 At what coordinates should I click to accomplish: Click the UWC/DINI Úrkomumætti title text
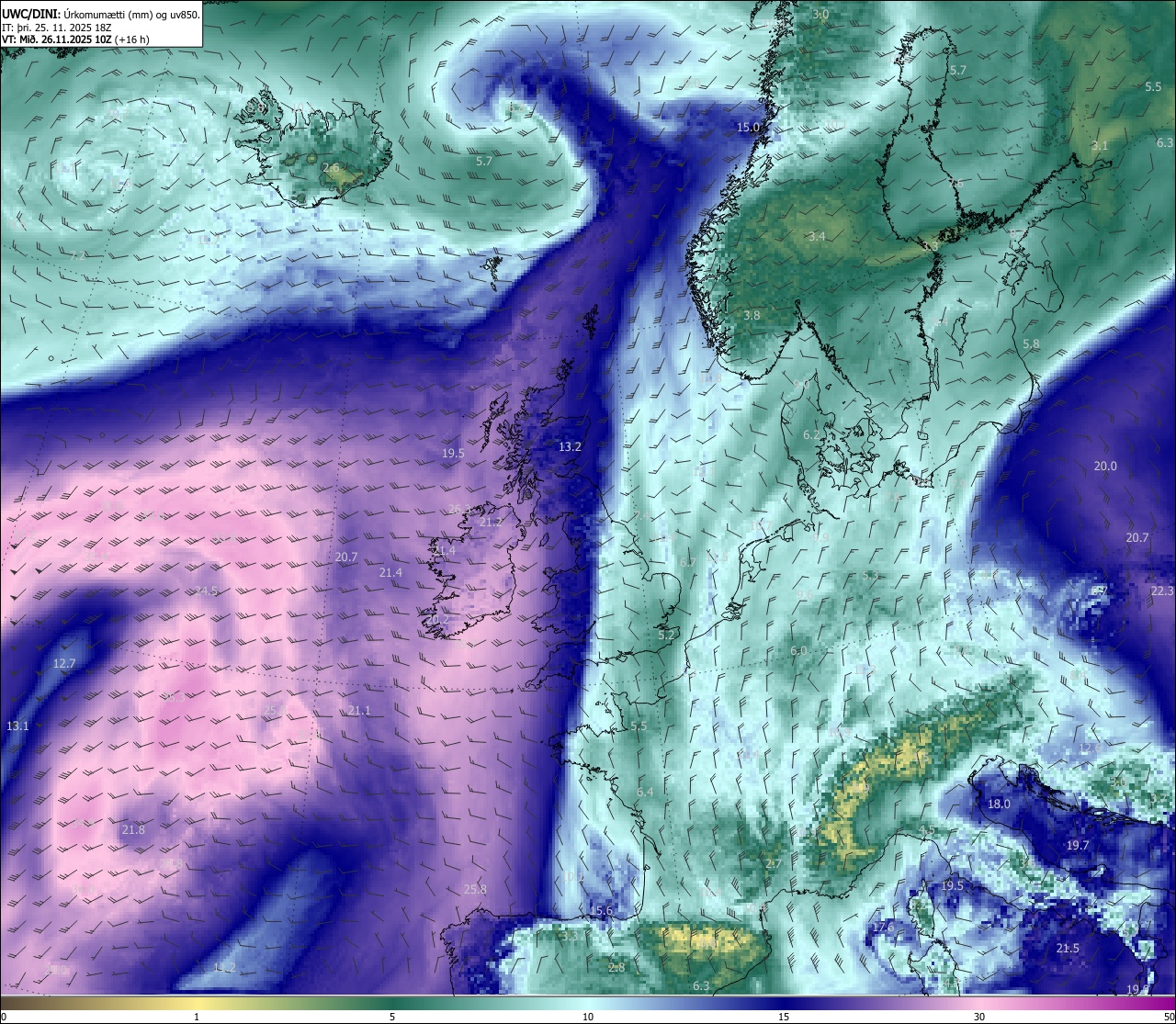(x=101, y=14)
